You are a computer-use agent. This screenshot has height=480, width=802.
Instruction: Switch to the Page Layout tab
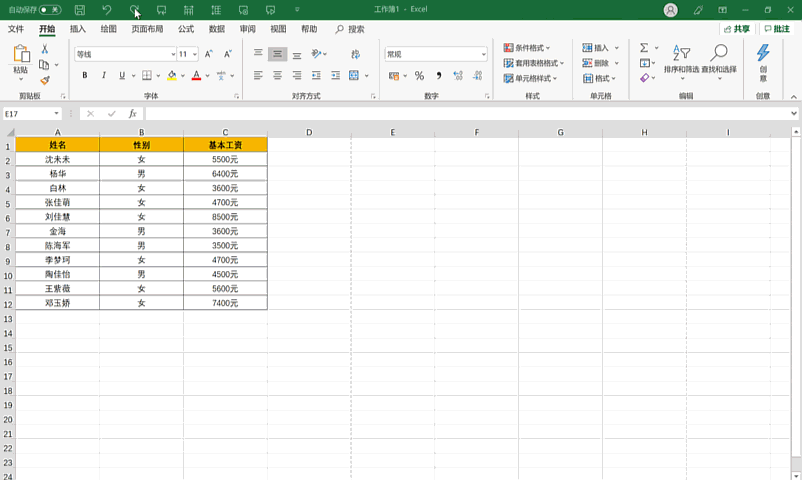pos(147,29)
